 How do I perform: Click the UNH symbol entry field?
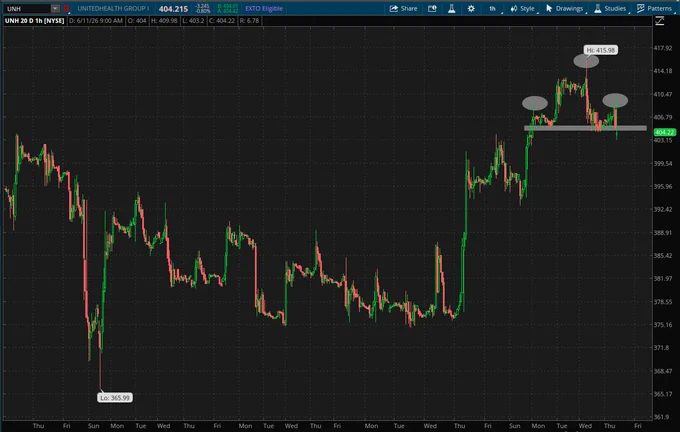(27, 8)
